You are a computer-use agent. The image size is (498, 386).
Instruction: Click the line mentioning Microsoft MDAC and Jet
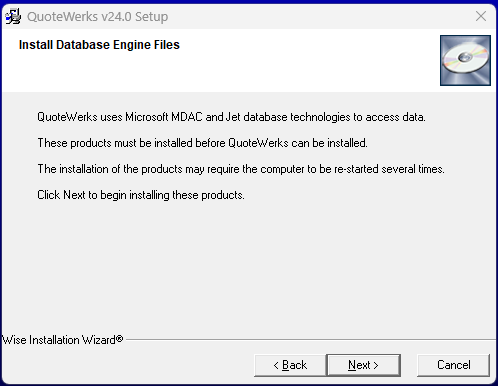(x=231, y=117)
